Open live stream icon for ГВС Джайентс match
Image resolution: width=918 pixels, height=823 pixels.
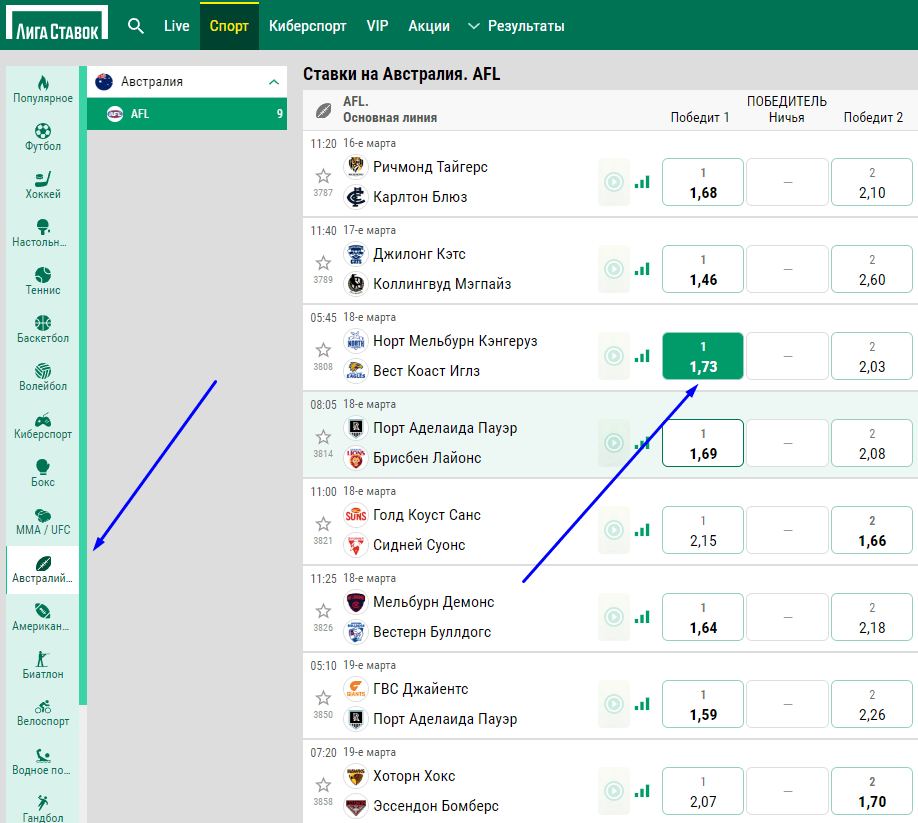click(614, 704)
